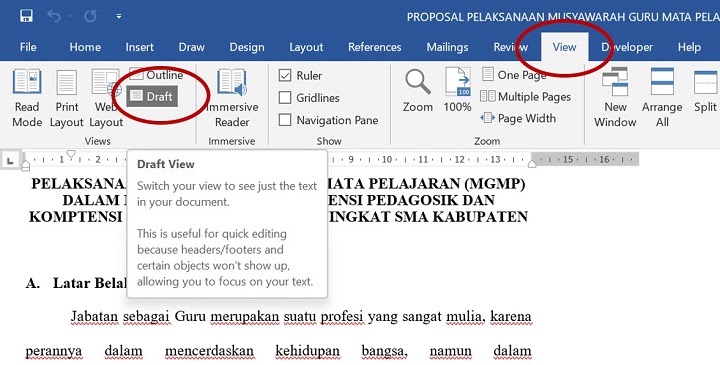Image resolution: width=720 pixels, height=365 pixels.
Task: Enable the Navigation Pane checkbox
Action: (x=285, y=120)
